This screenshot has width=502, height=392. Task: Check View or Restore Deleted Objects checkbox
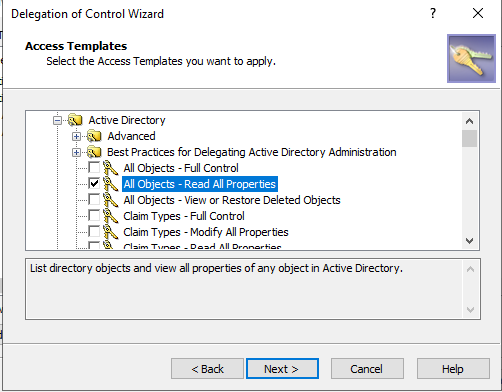click(94, 200)
